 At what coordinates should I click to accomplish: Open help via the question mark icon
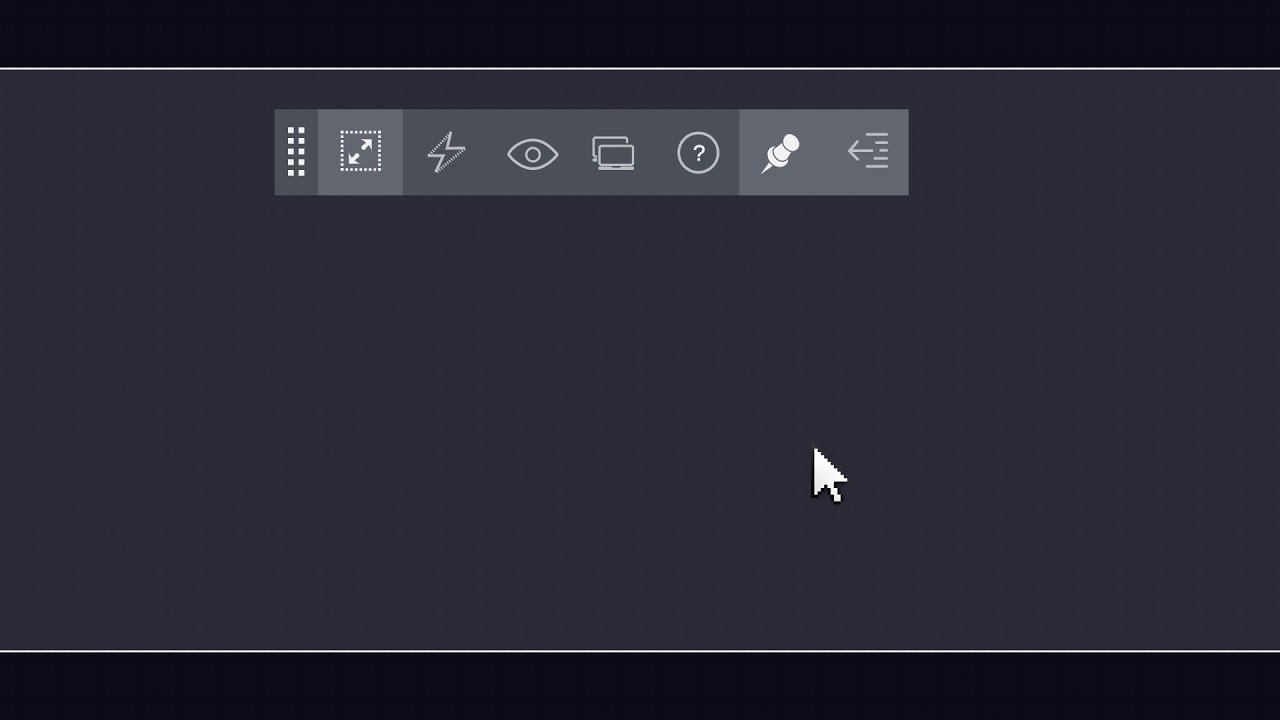698,153
